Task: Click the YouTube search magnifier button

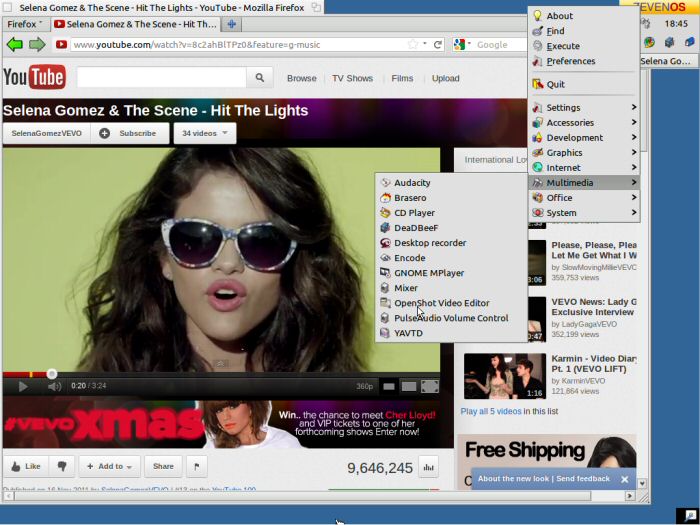Action: point(260,78)
